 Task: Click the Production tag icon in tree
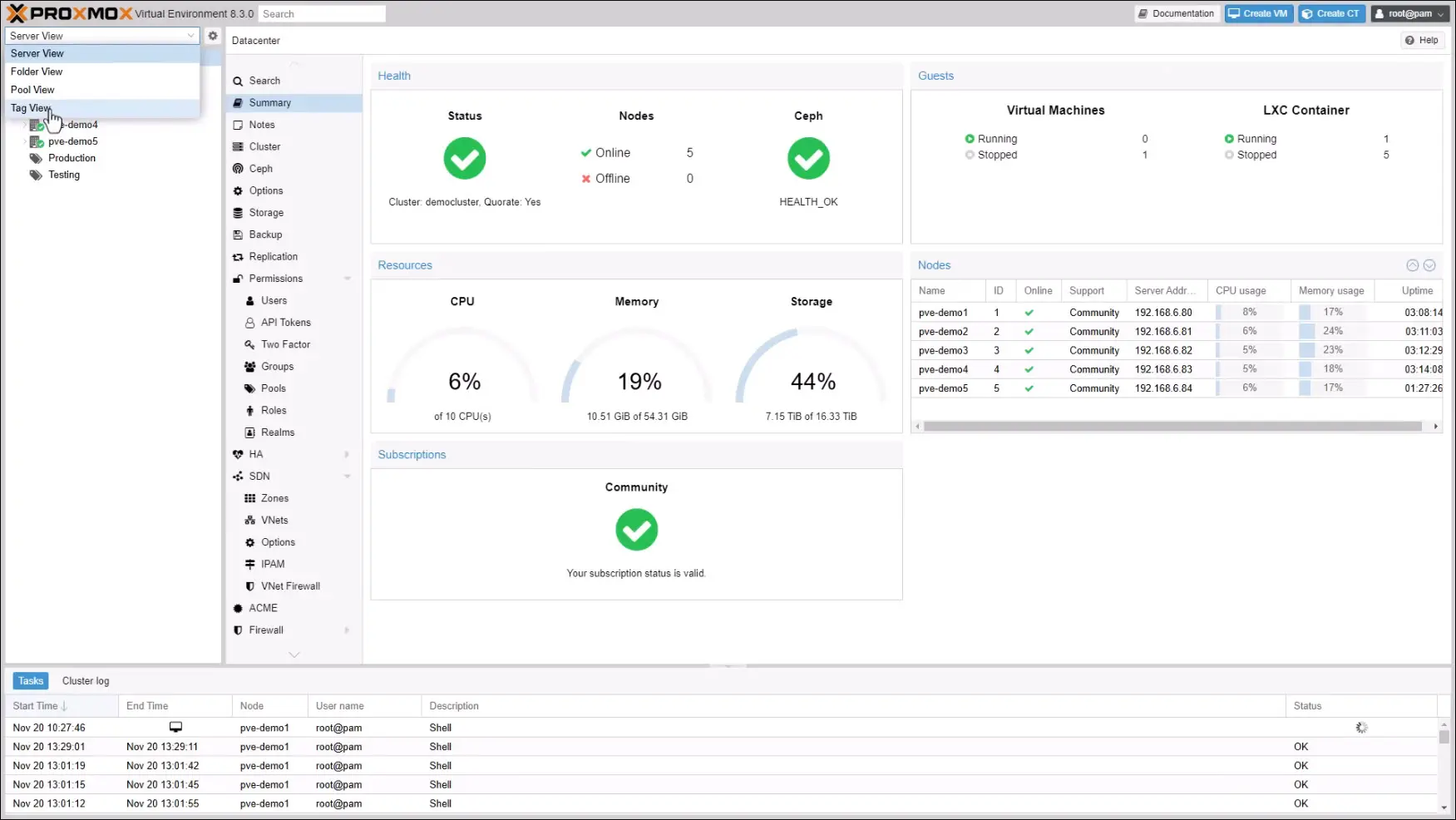tap(36, 158)
